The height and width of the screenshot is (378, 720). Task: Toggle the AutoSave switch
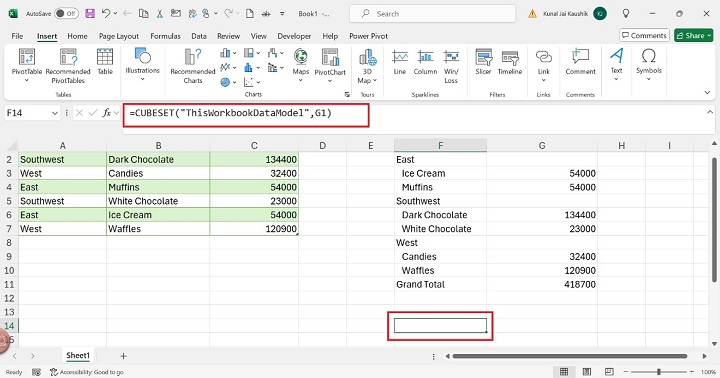tap(66, 13)
